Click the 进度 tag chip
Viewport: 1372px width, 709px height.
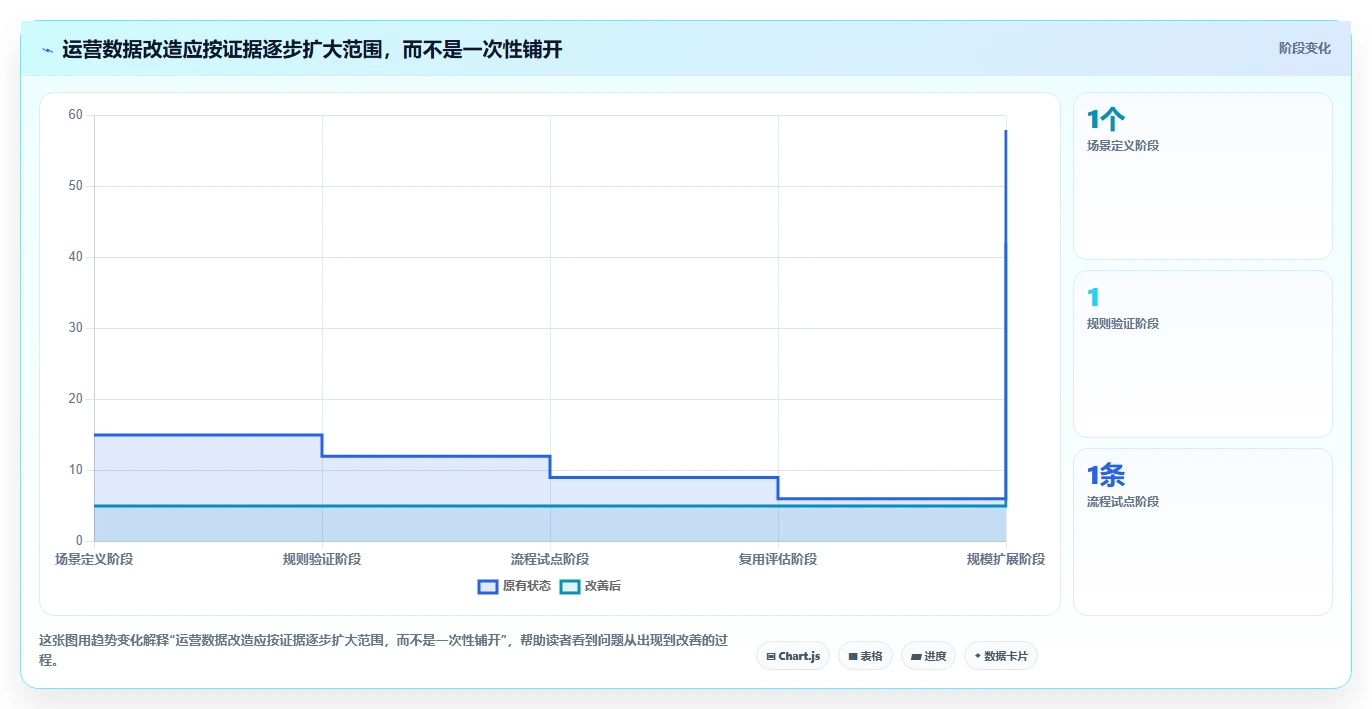click(928, 656)
